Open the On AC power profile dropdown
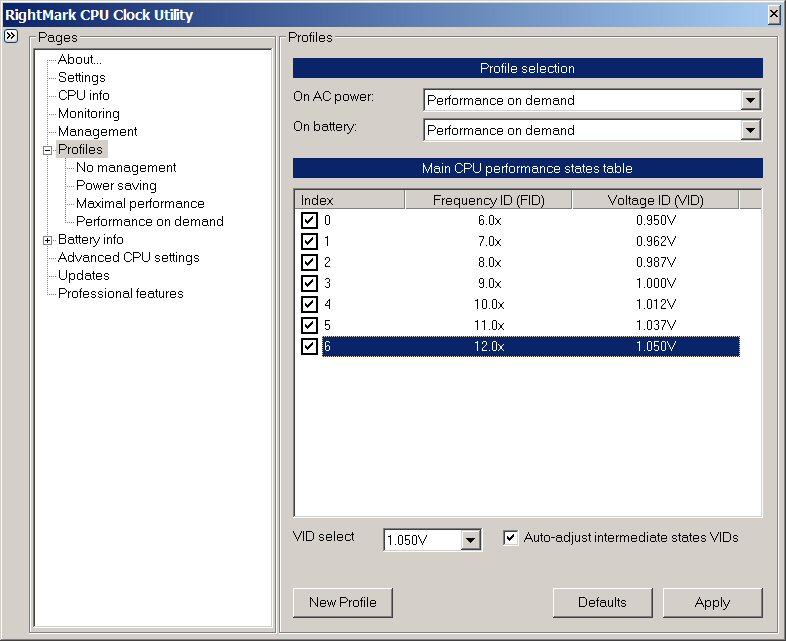The width and height of the screenshot is (786, 641). 750,100
